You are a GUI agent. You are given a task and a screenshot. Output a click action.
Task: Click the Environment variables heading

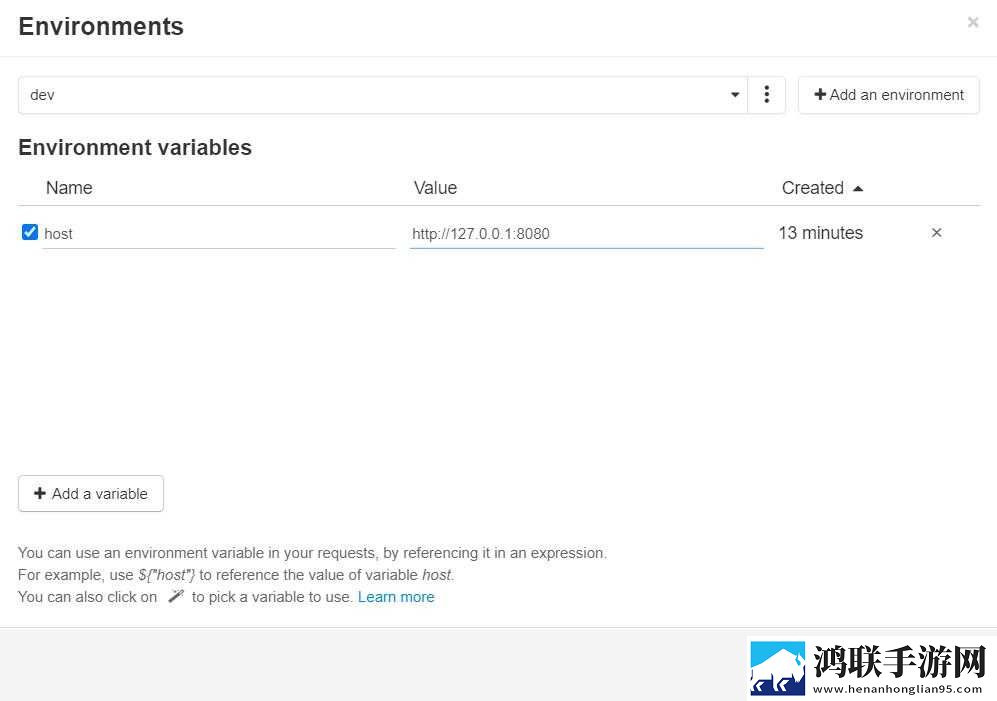click(135, 148)
